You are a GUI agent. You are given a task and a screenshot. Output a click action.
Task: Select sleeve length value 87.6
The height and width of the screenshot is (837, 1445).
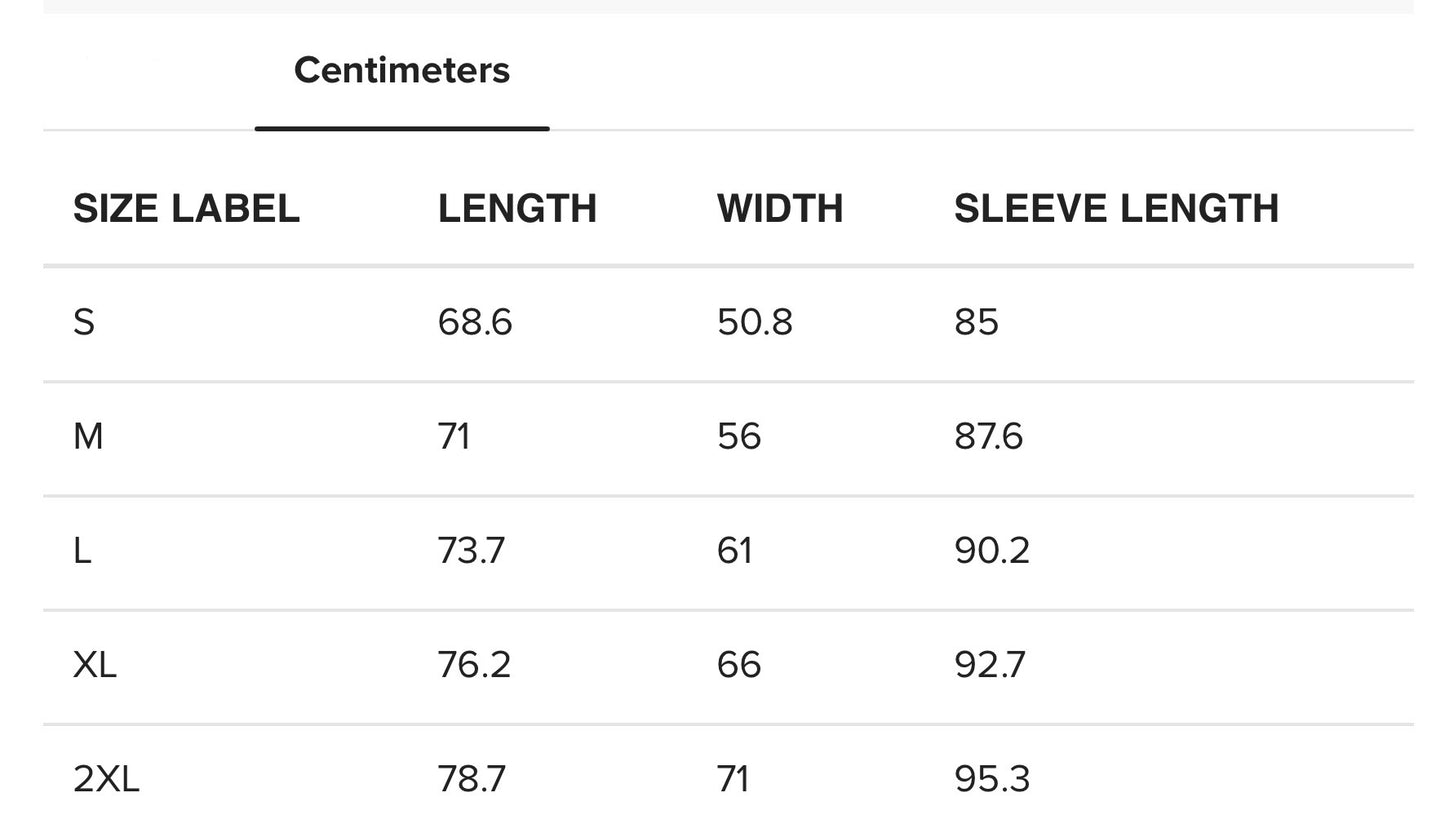click(988, 437)
